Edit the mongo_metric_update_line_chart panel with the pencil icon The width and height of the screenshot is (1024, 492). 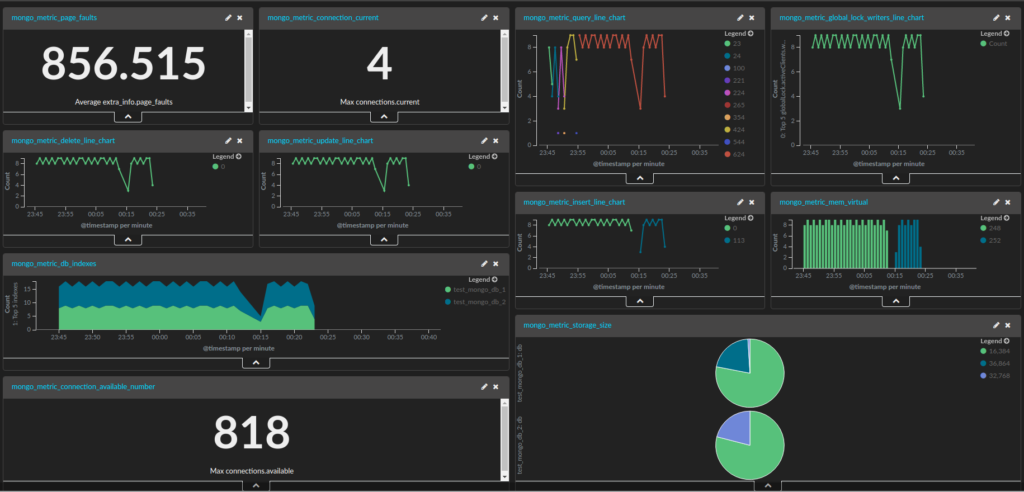484,140
